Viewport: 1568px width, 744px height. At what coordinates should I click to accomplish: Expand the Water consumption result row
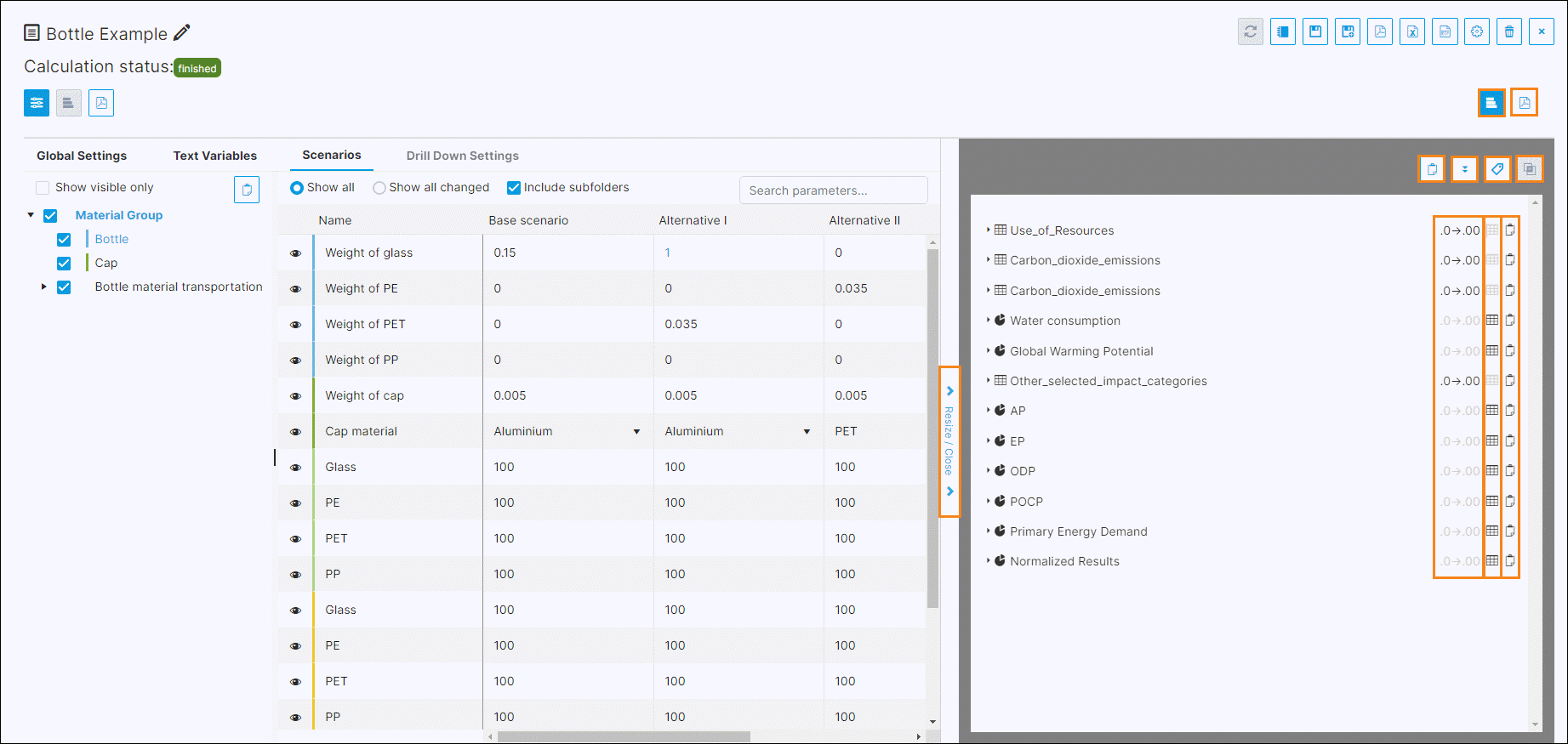(989, 320)
